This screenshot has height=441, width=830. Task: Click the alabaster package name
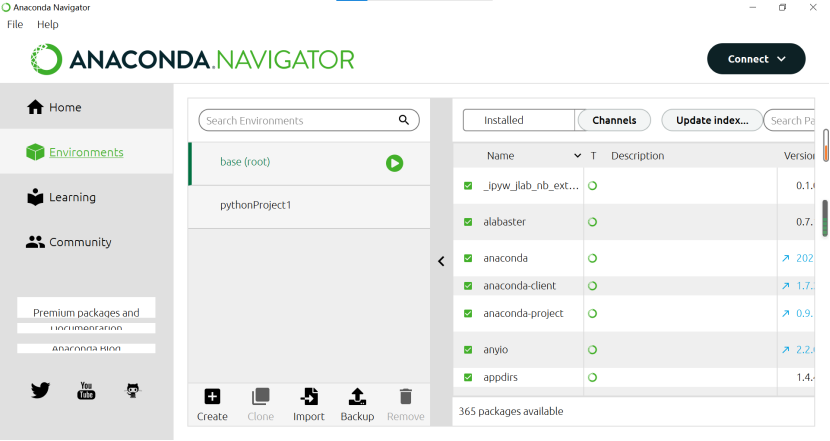(504, 222)
